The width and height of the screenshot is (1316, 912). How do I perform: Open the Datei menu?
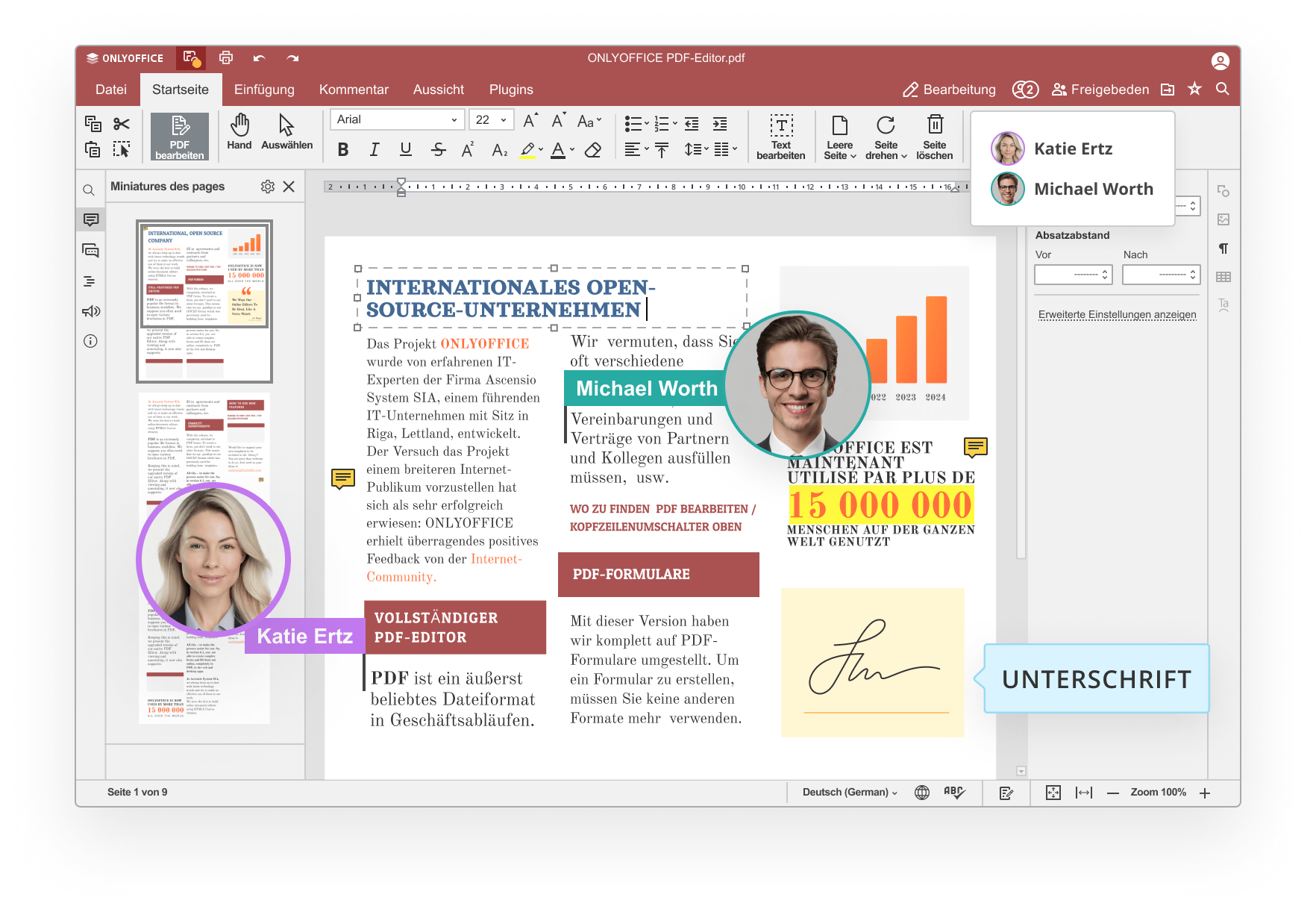[x=111, y=90]
